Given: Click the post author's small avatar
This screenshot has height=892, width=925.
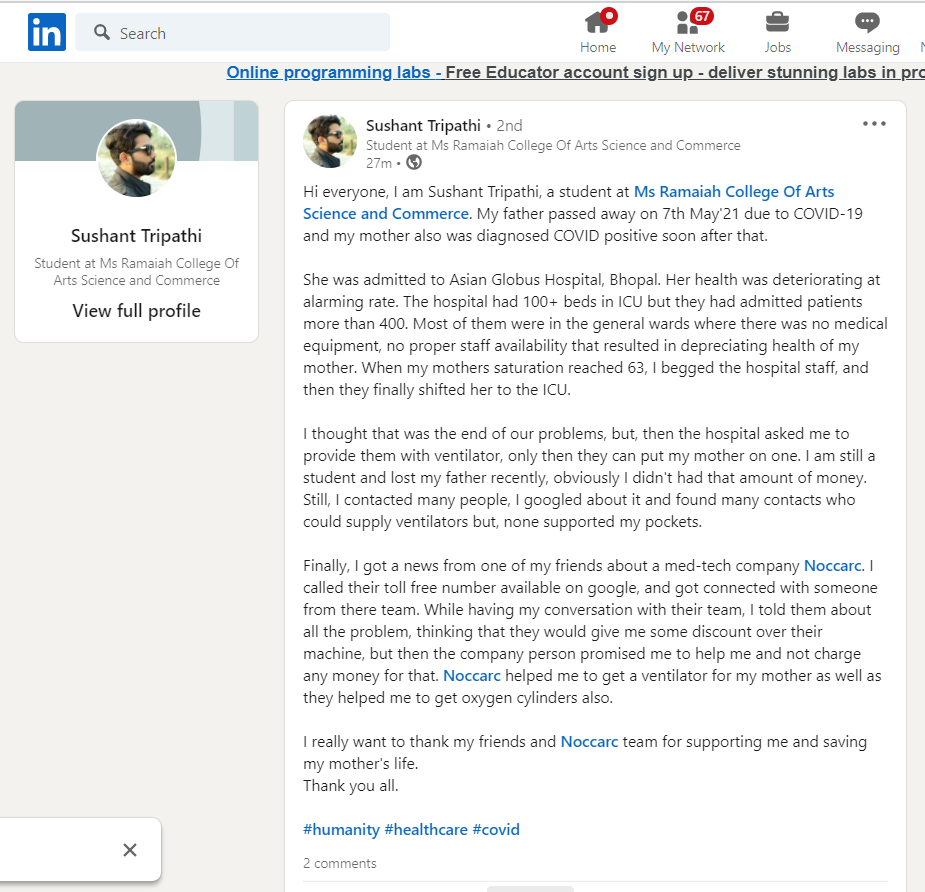Looking at the screenshot, I should pyautogui.click(x=330, y=141).
